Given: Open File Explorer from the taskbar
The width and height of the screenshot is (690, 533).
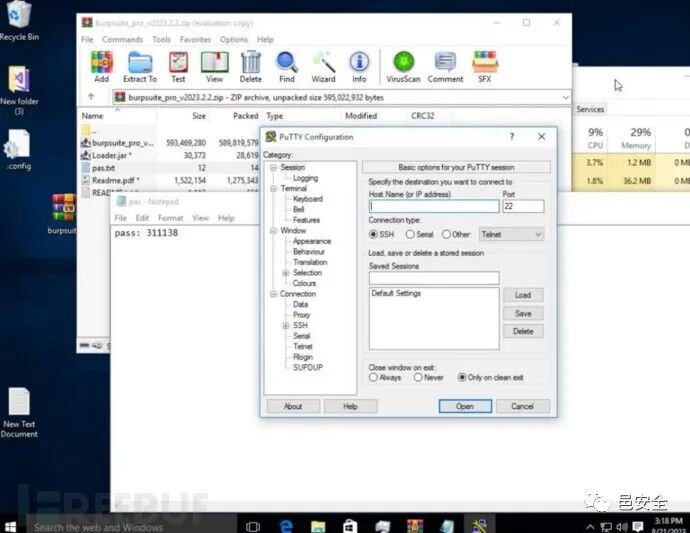Looking at the screenshot, I should coord(318,526).
